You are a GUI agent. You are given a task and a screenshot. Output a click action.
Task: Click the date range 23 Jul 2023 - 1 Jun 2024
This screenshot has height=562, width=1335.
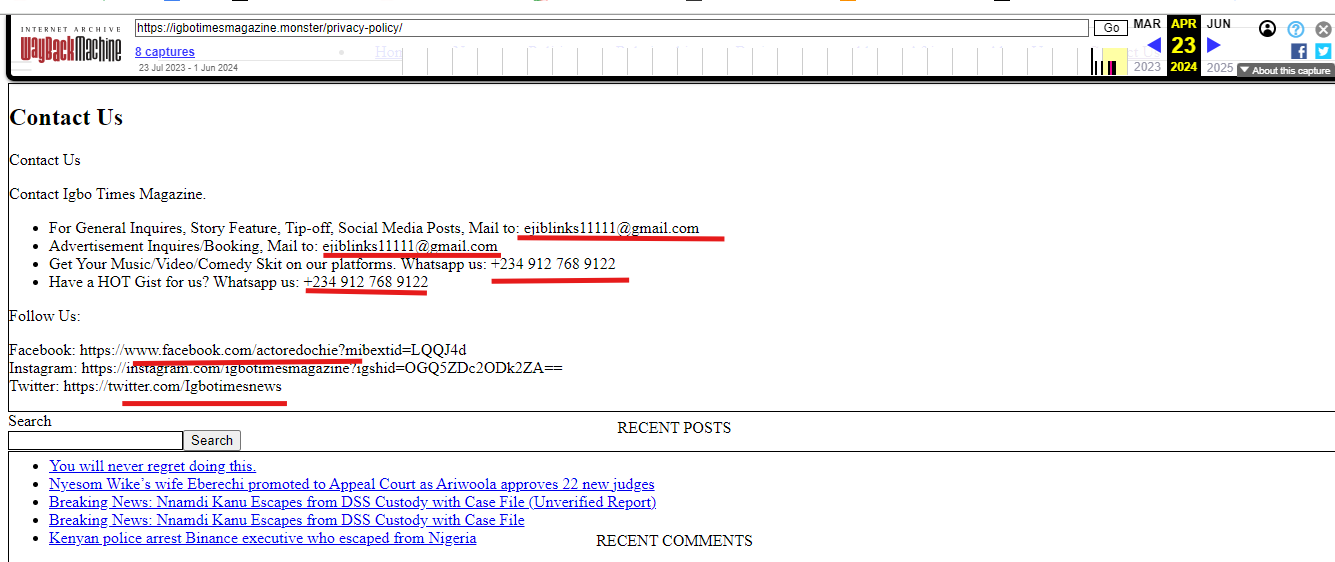(x=188, y=68)
